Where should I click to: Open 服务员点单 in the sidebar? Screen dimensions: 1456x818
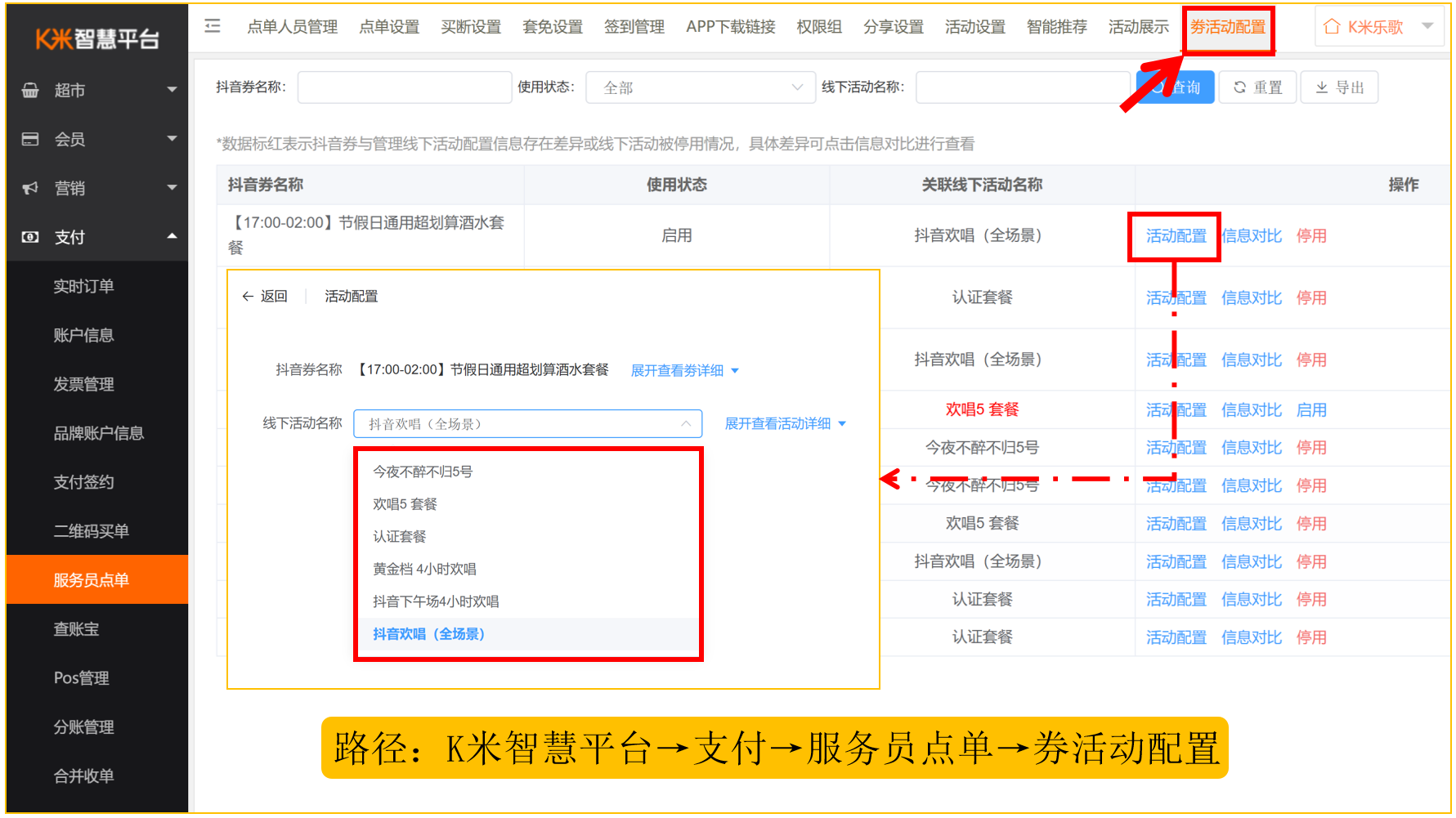tap(97, 580)
